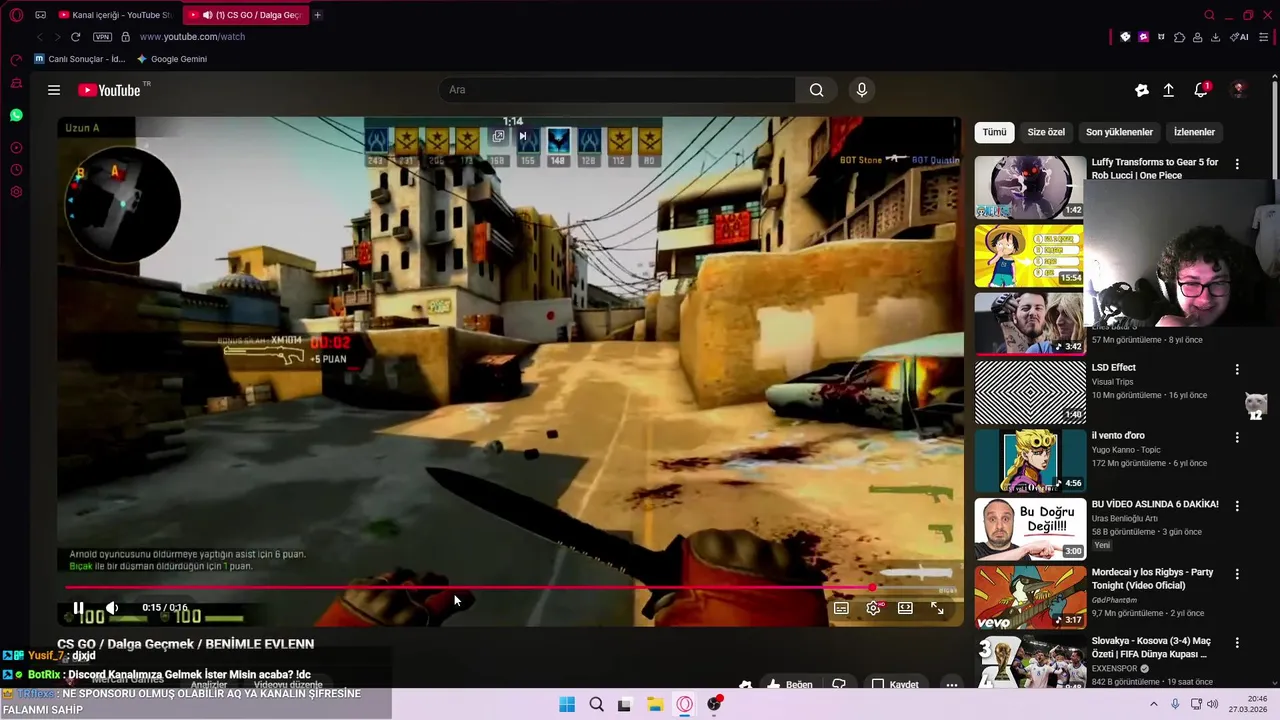The height and width of the screenshot is (720, 1280).
Task: Open the browser extensions cube icon
Action: (1179, 37)
